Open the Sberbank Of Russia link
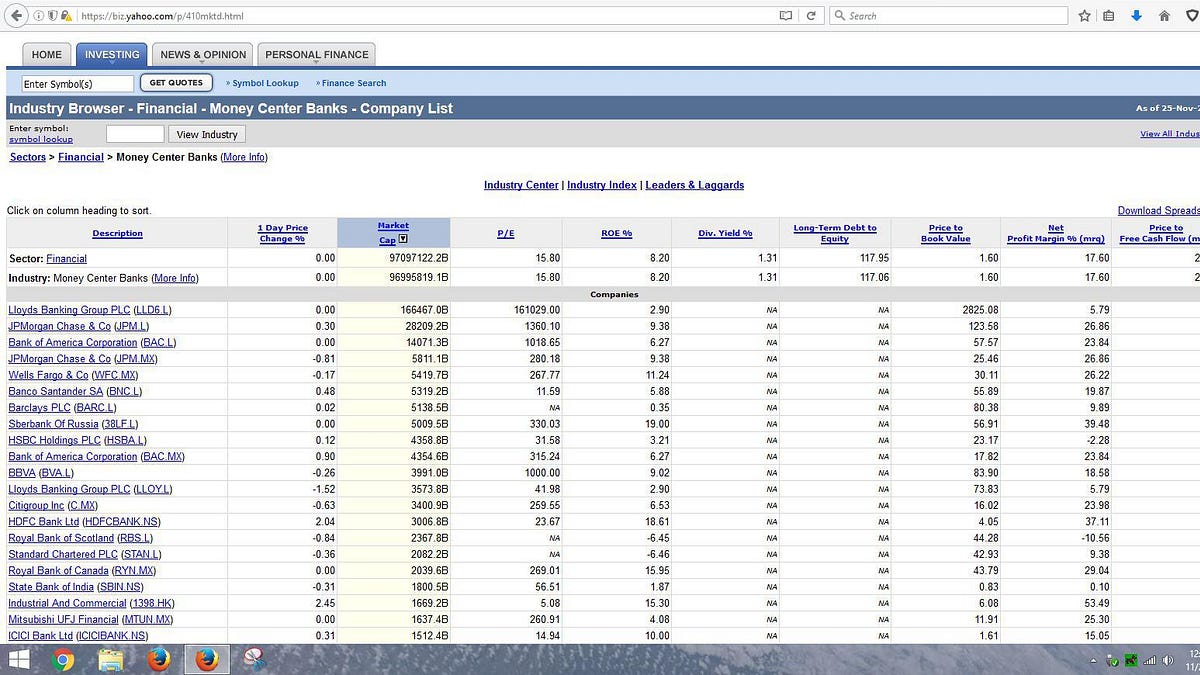The image size is (1200, 675). tap(53, 424)
